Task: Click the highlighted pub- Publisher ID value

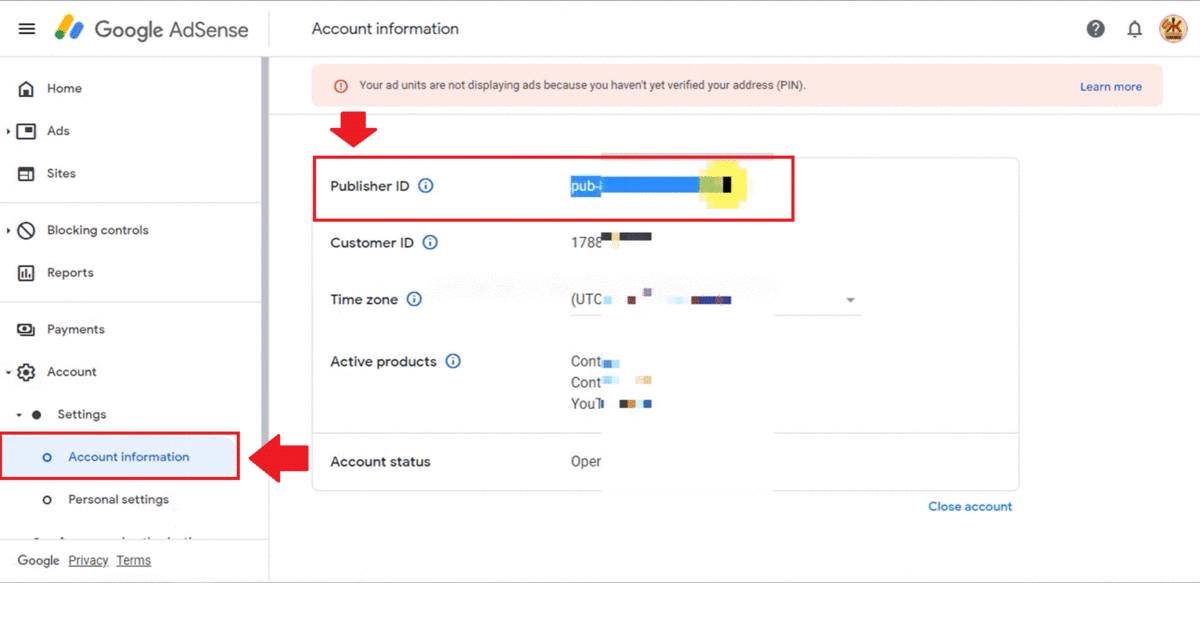Action: [x=651, y=186]
